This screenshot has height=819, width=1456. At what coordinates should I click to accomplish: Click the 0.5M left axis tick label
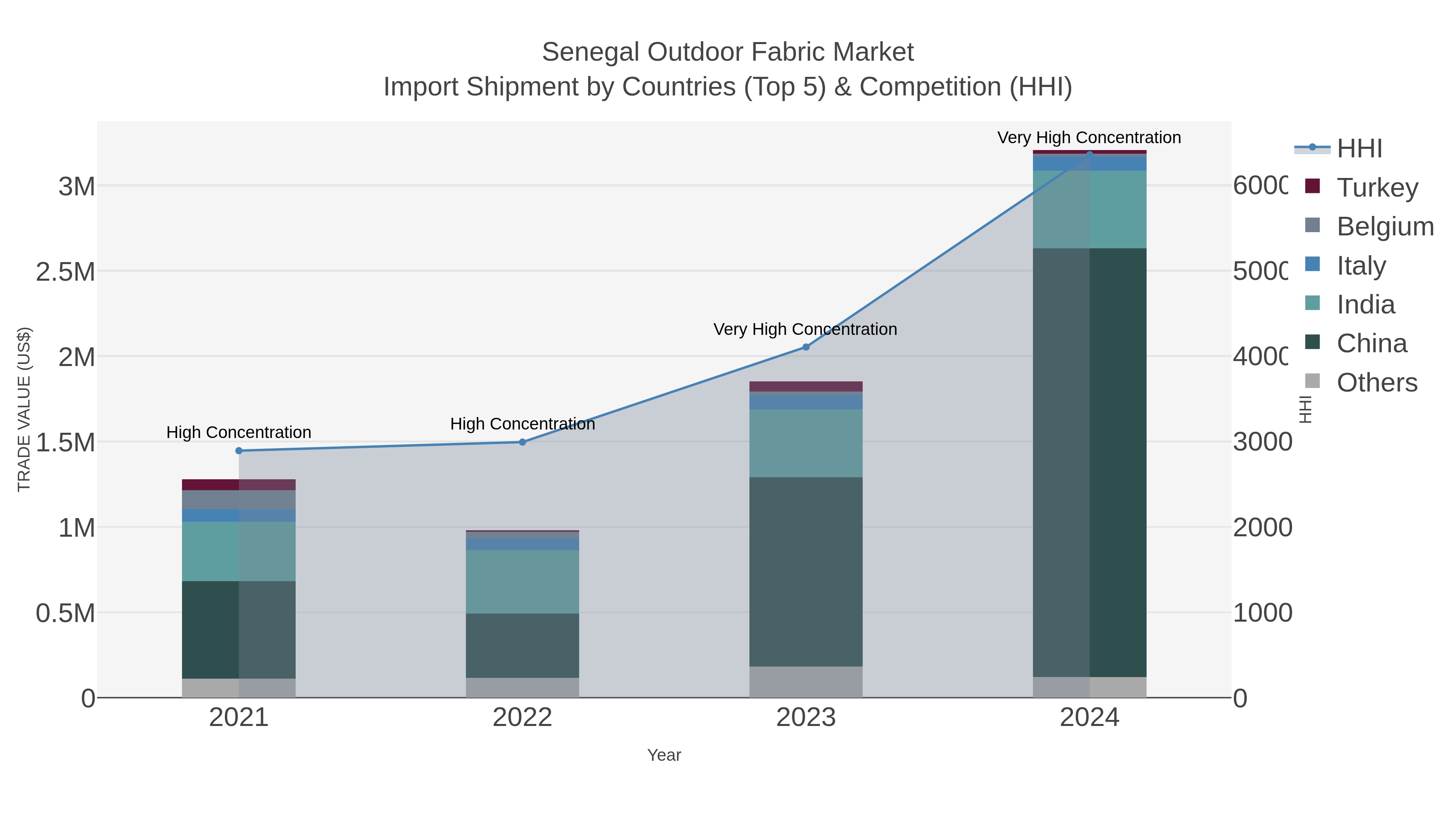[x=66, y=613]
